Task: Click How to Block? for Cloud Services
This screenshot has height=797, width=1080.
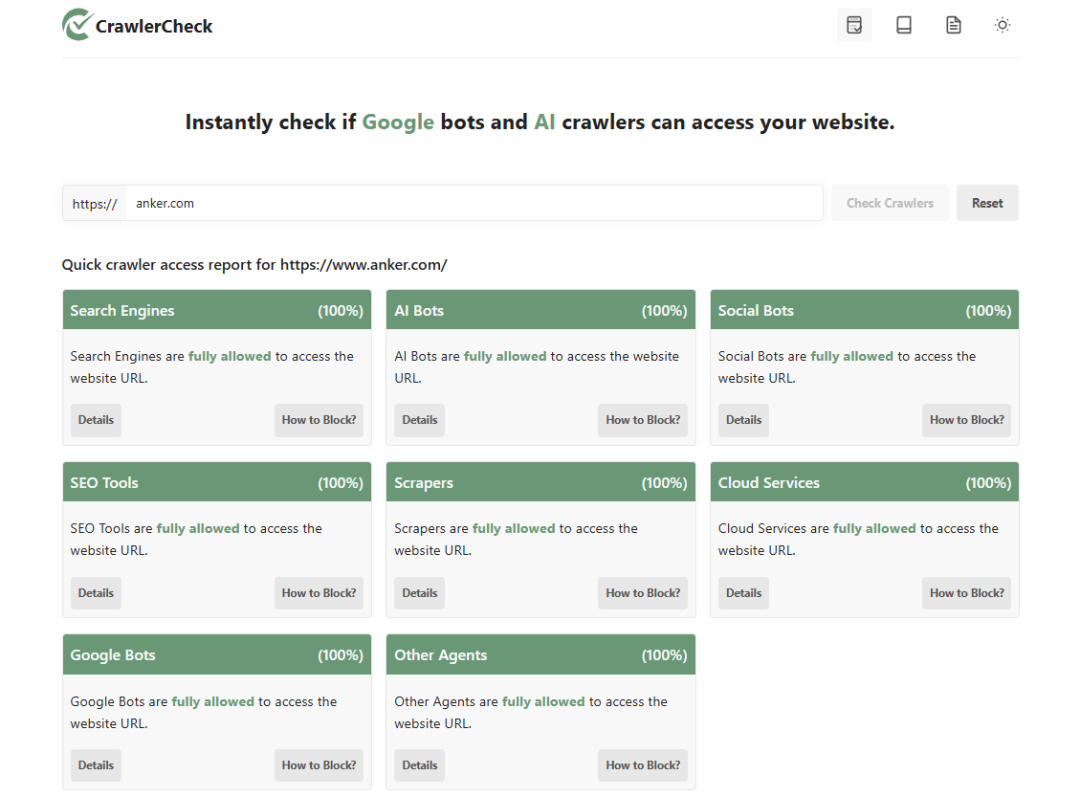Action: click(967, 593)
